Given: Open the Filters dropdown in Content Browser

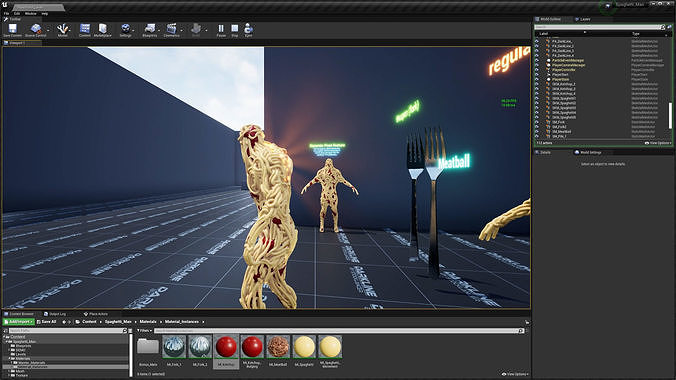Looking at the screenshot, I should (x=144, y=331).
